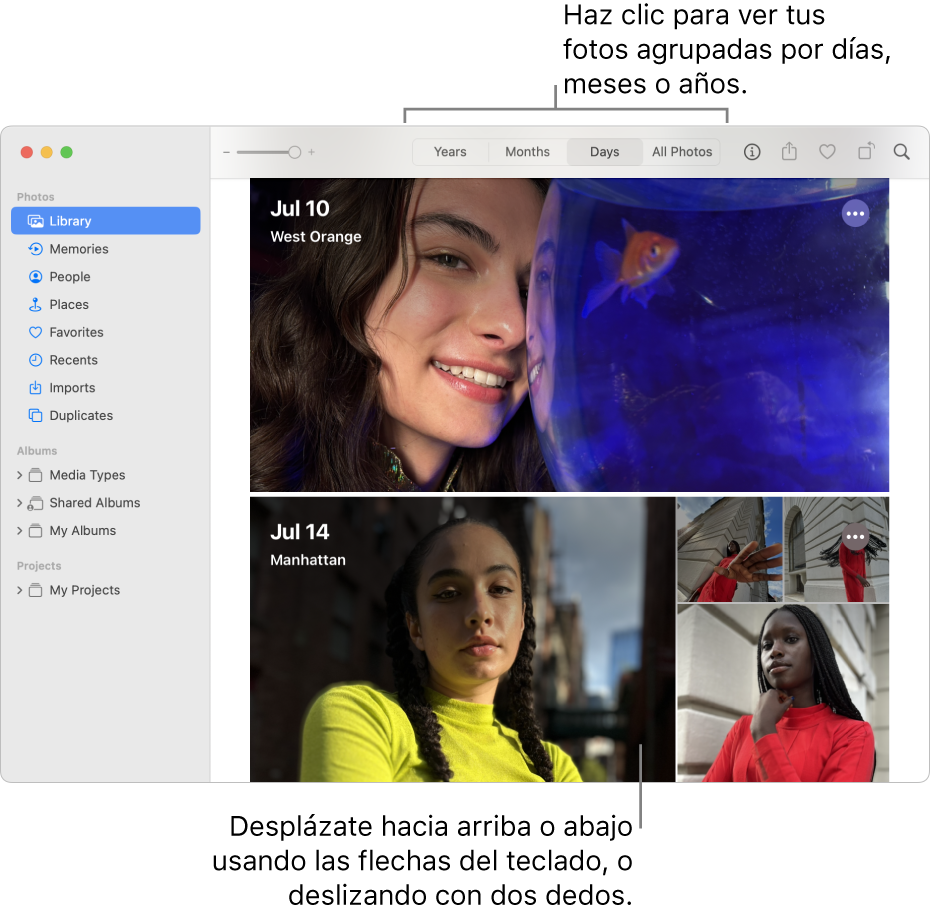Screen dimensions: 931x912
Task: Open Memories in the sidebar
Action: pos(79,249)
